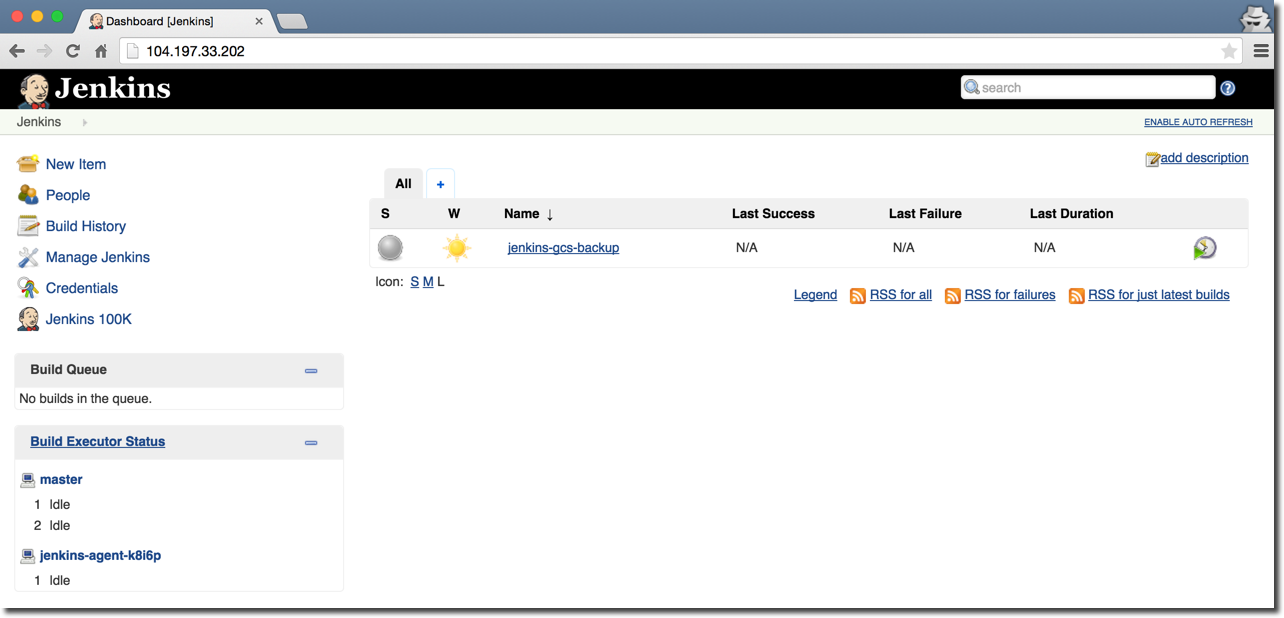Schedule a build for jenkins-gcs-backup
The image size is (1284, 618).
(1205, 248)
